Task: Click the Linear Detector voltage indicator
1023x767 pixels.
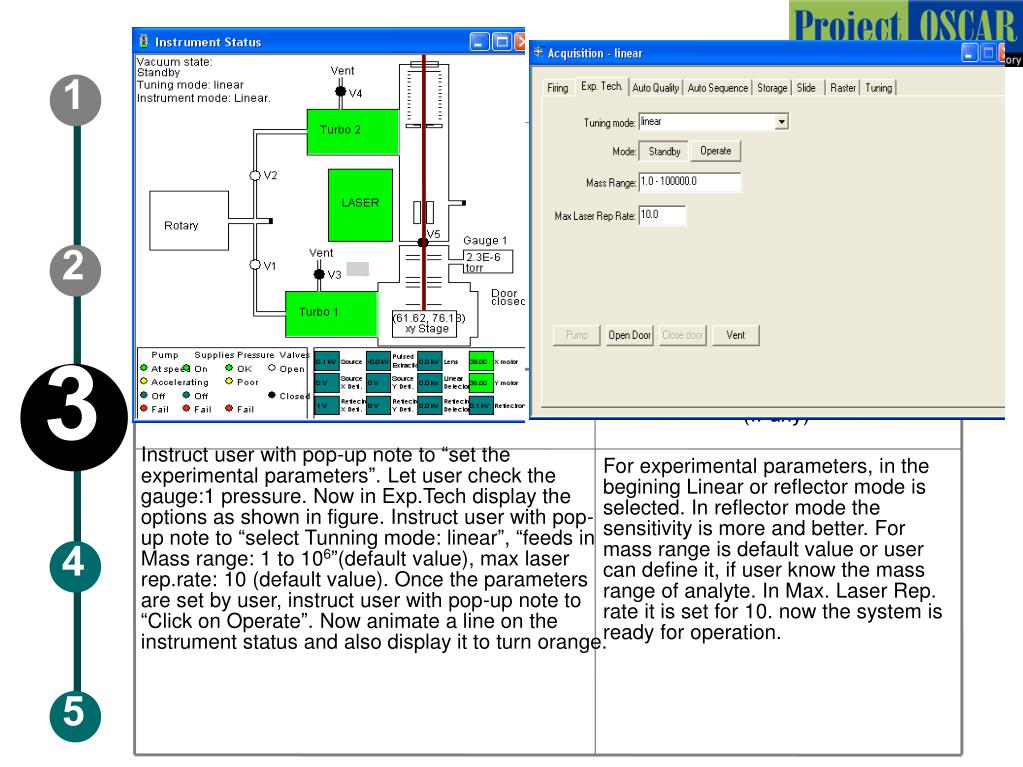Action: 429,383
